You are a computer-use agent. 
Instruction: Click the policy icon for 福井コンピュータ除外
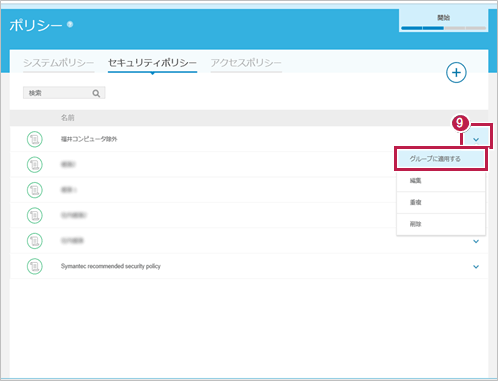(34, 139)
